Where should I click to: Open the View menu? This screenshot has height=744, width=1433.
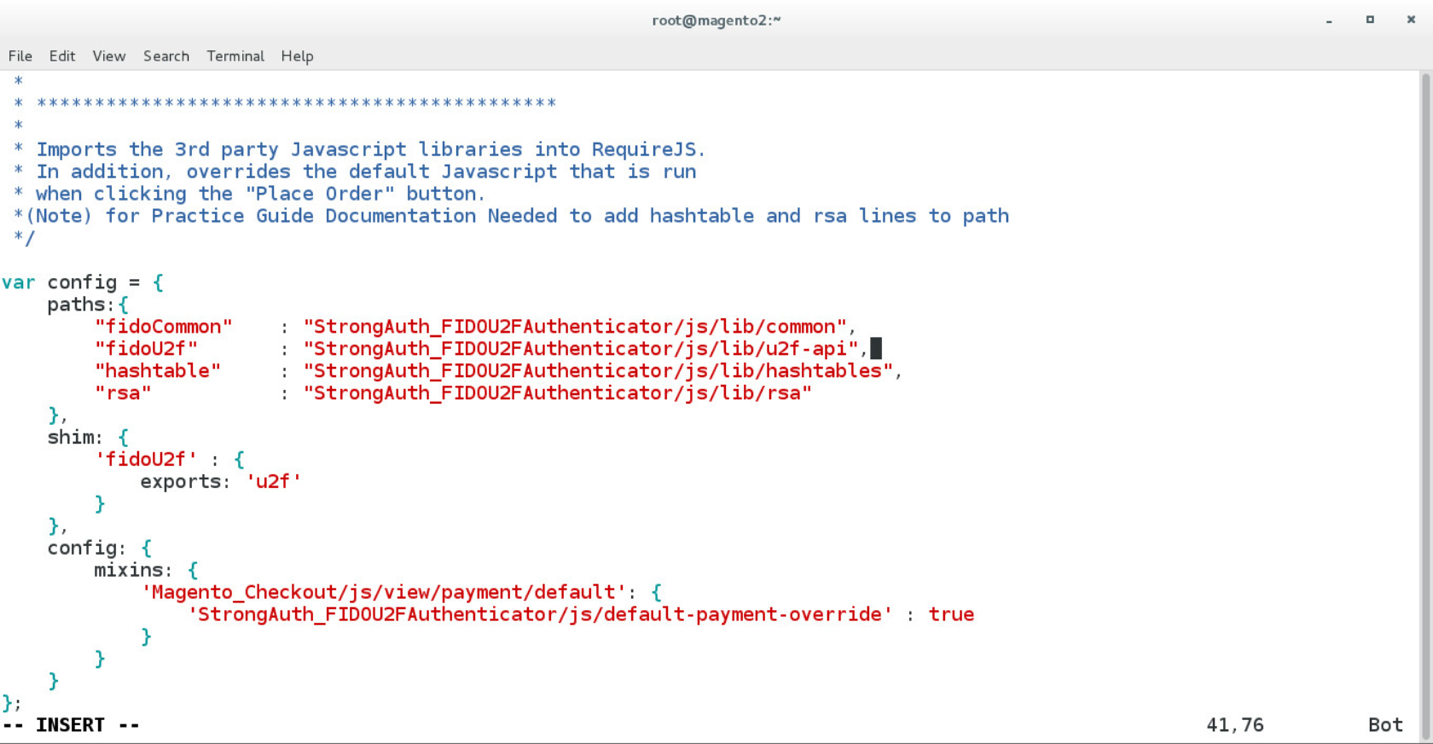pyautogui.click(x=109, y=56)
